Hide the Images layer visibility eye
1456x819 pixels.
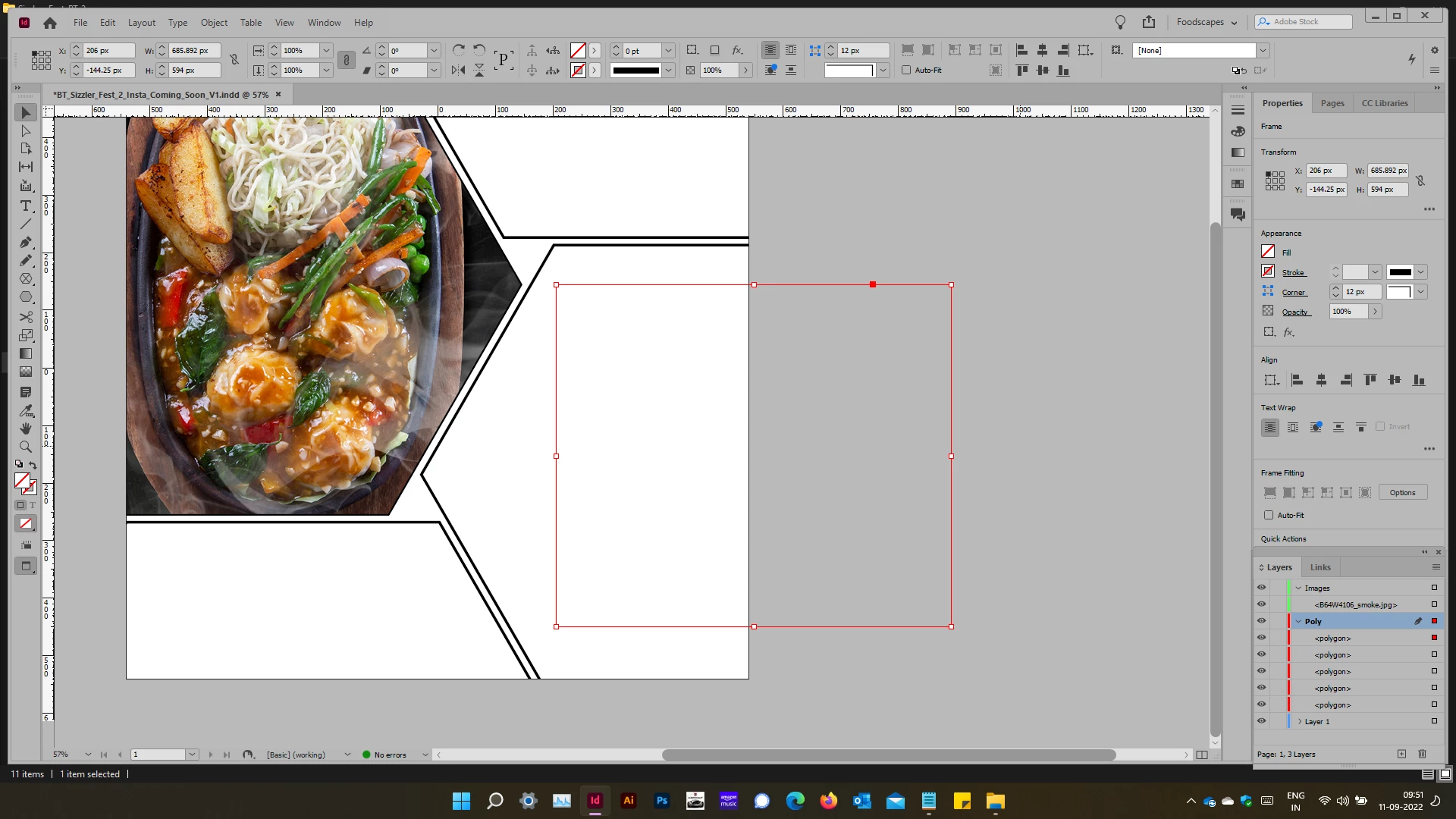tap(1261, 588)
